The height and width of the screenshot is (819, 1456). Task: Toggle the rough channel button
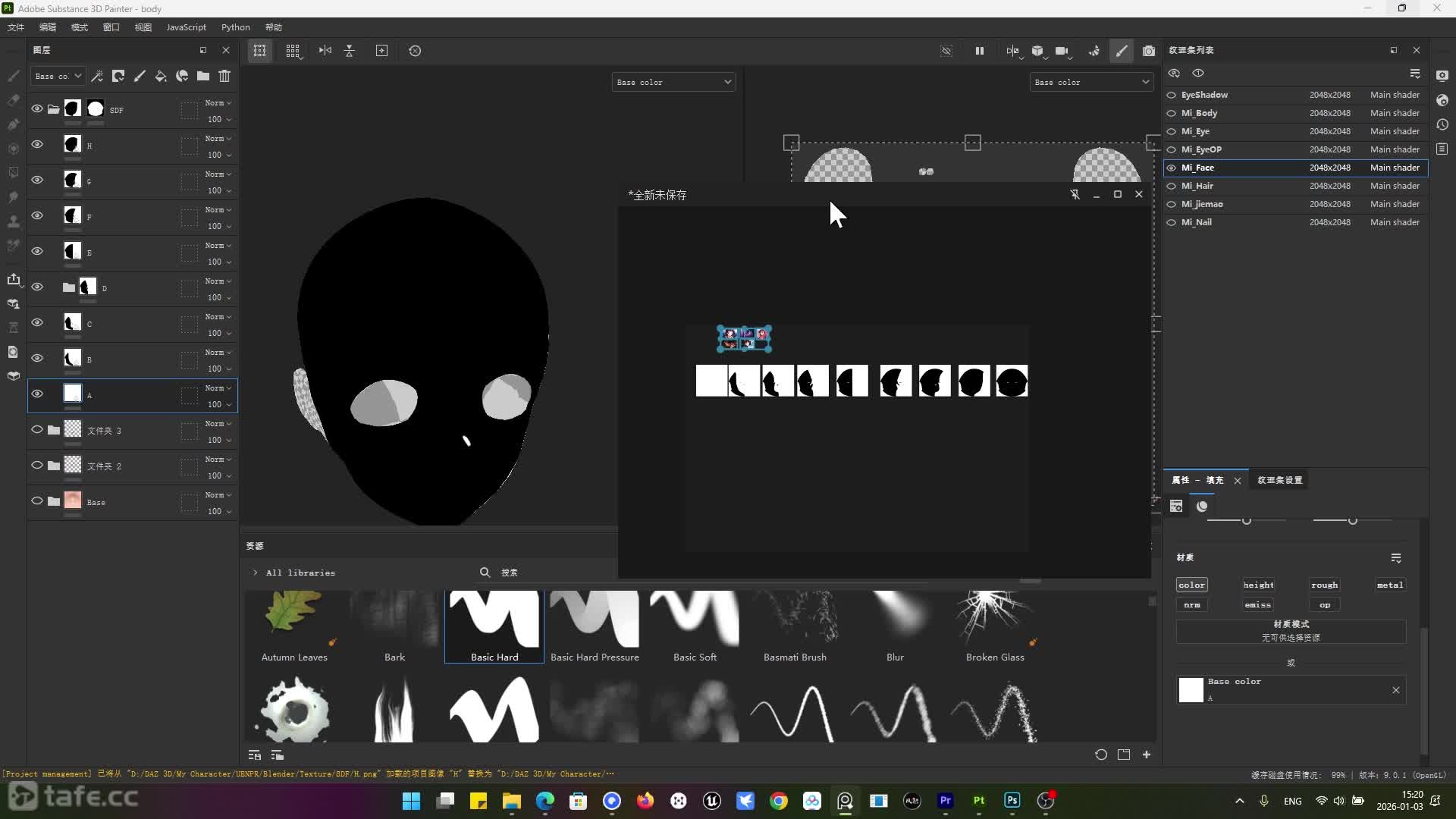1324,585
